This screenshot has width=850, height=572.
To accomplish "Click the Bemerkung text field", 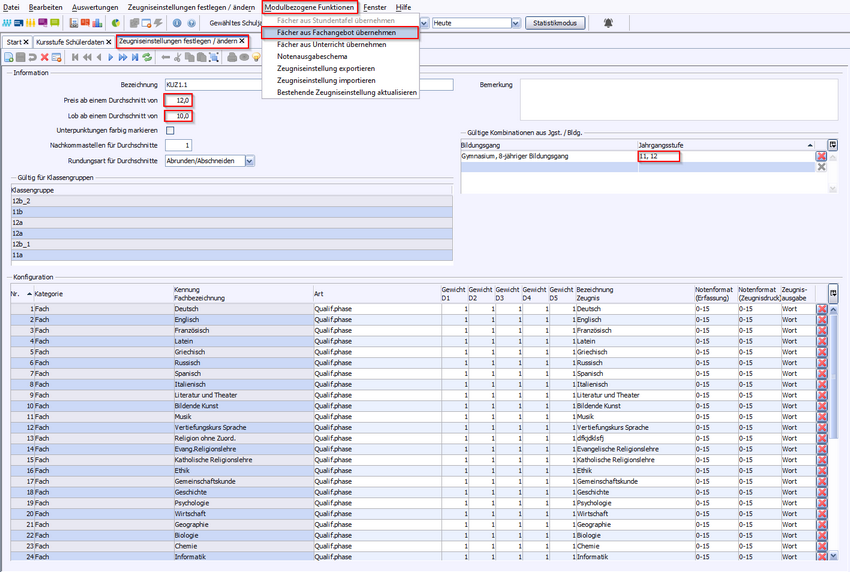I will coord(678,99).
